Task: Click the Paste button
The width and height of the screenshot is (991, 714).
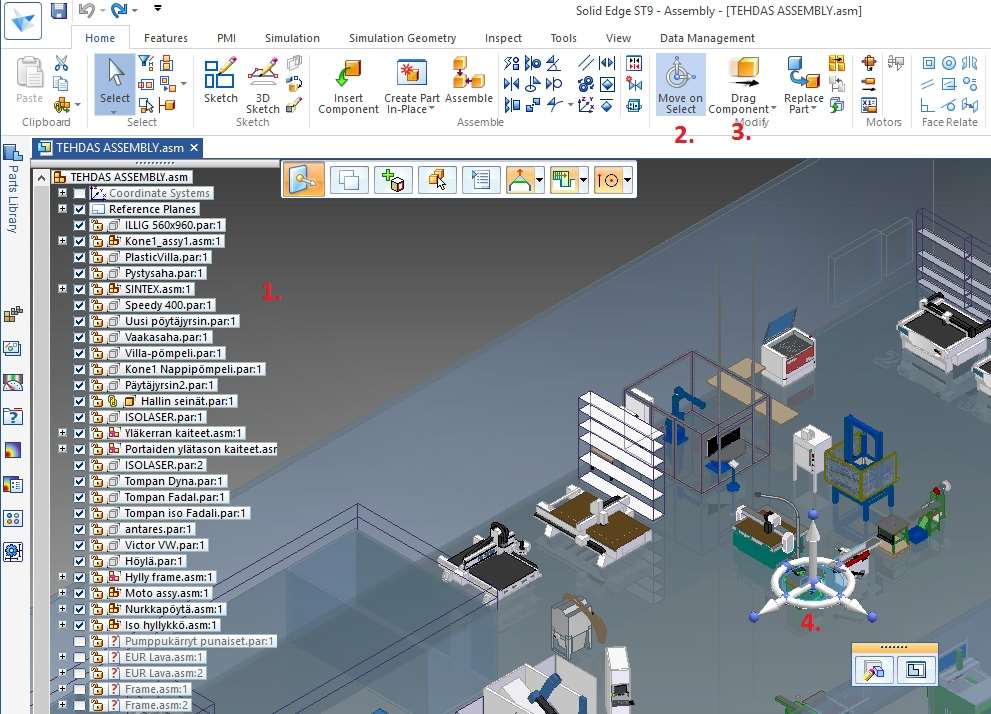Action: pyautogui.click(x=29, y=79)
